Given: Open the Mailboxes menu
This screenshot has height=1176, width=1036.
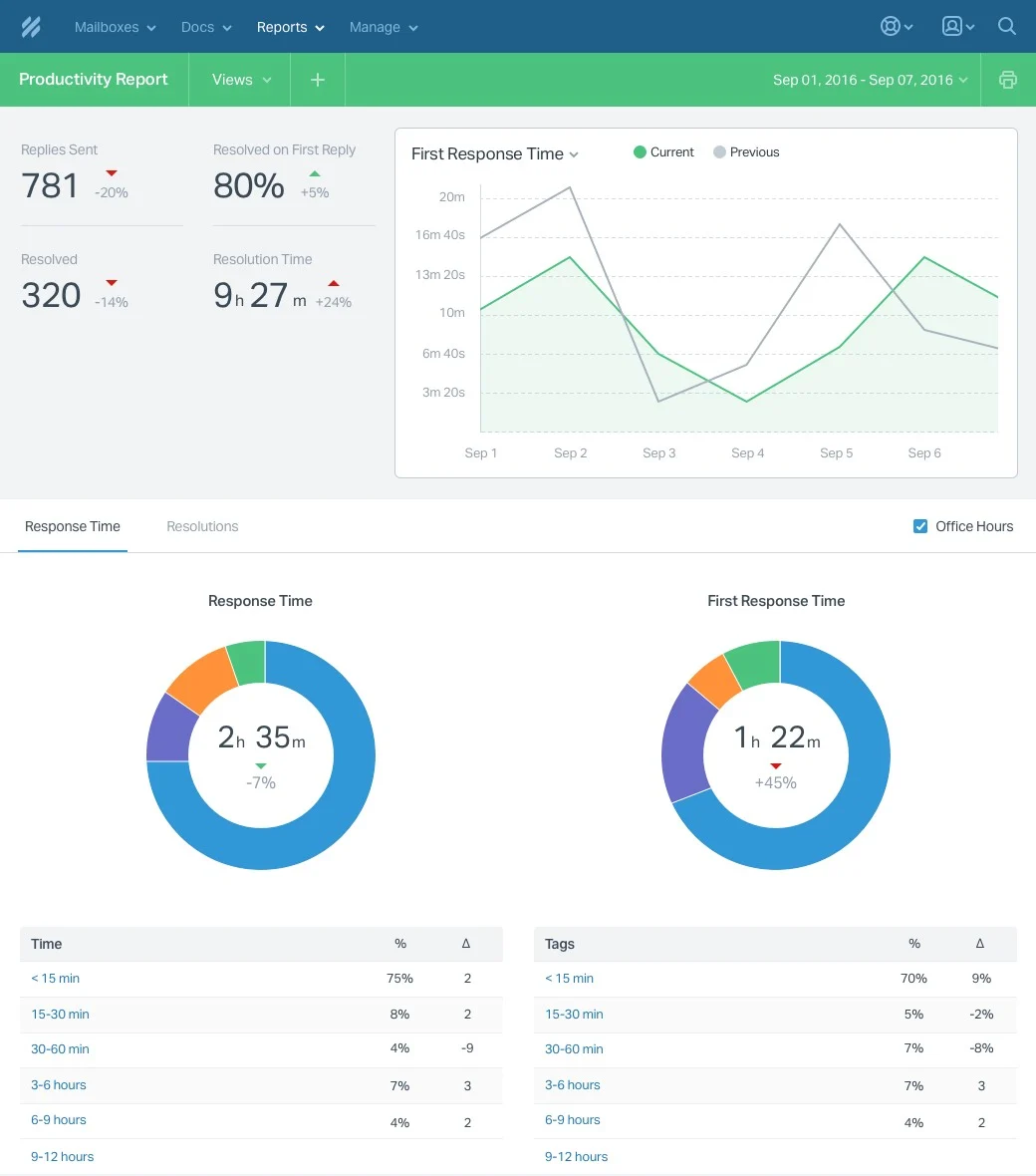Looking at the screenshot, I should coord(115,27).
